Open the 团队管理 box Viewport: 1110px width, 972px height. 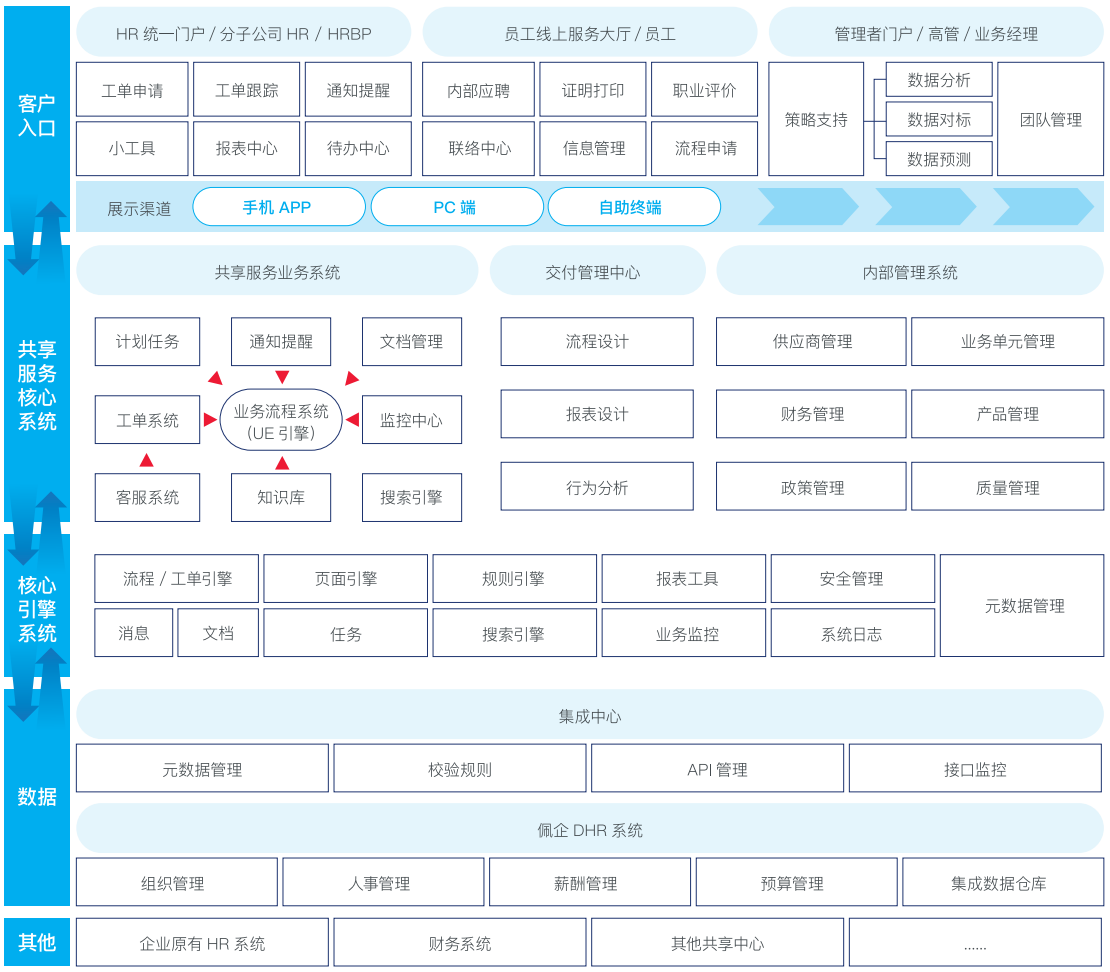coord(1050,119)
